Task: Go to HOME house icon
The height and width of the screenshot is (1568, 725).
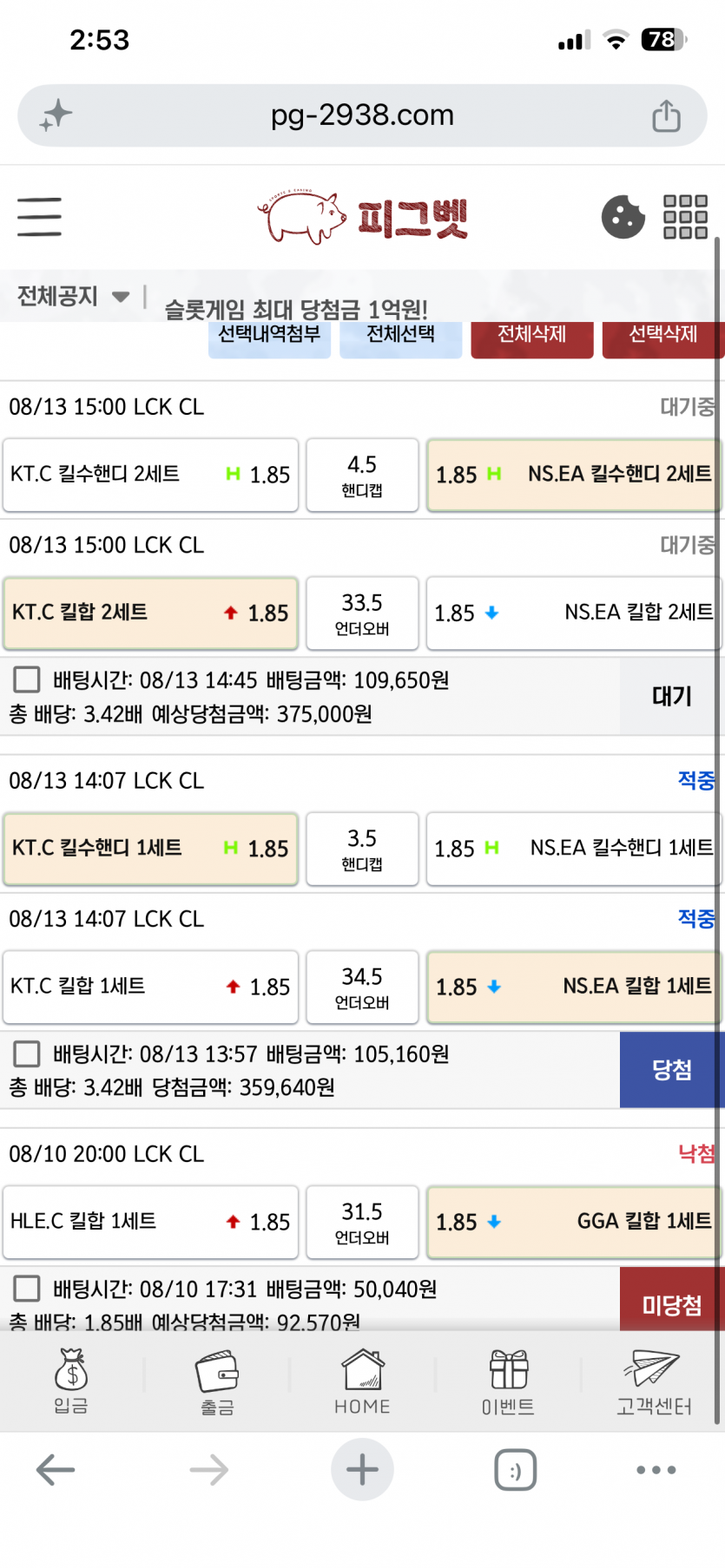Action: coord(363,1370)
